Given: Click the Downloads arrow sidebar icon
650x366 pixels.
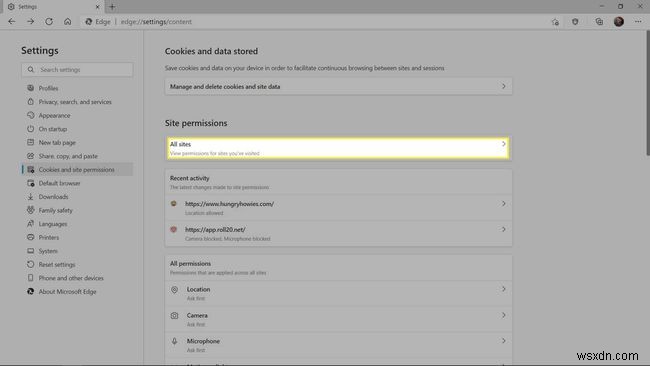Looking at the screenshot, I should coord(30,197).
